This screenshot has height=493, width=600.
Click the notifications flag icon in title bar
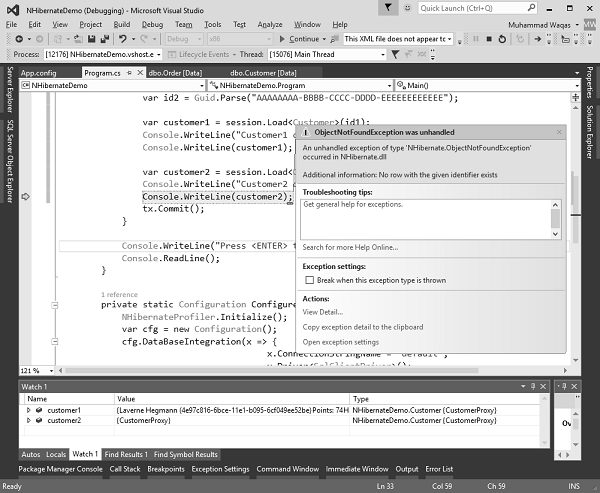[388, 8]
